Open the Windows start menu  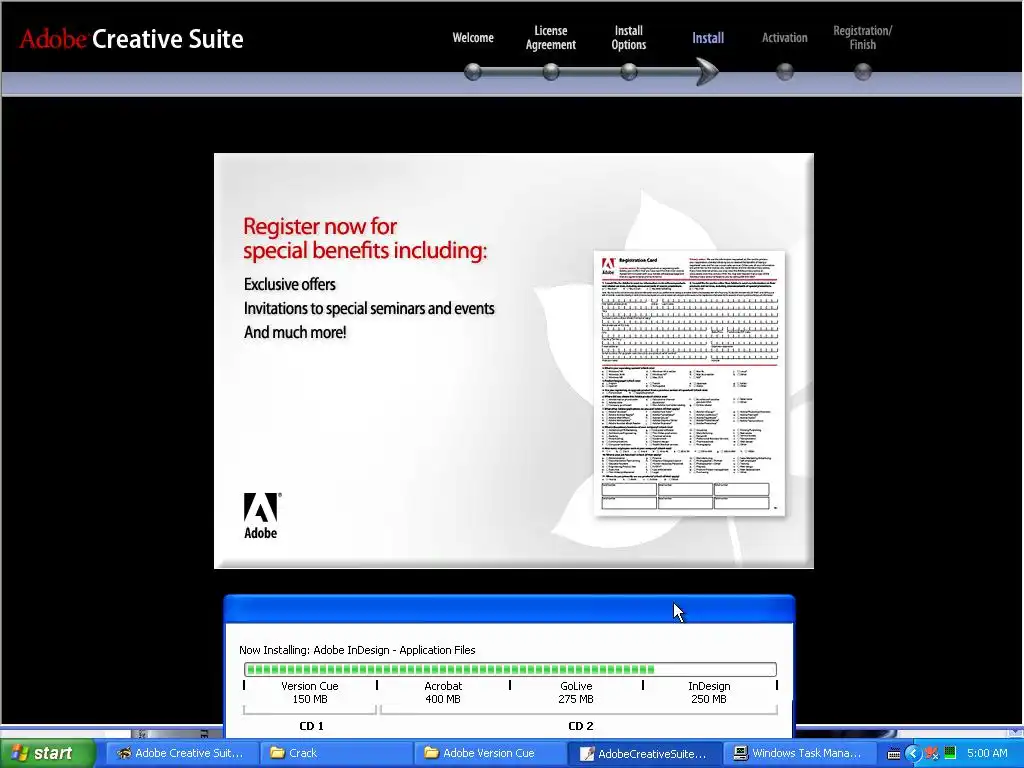tap(46, 753)
